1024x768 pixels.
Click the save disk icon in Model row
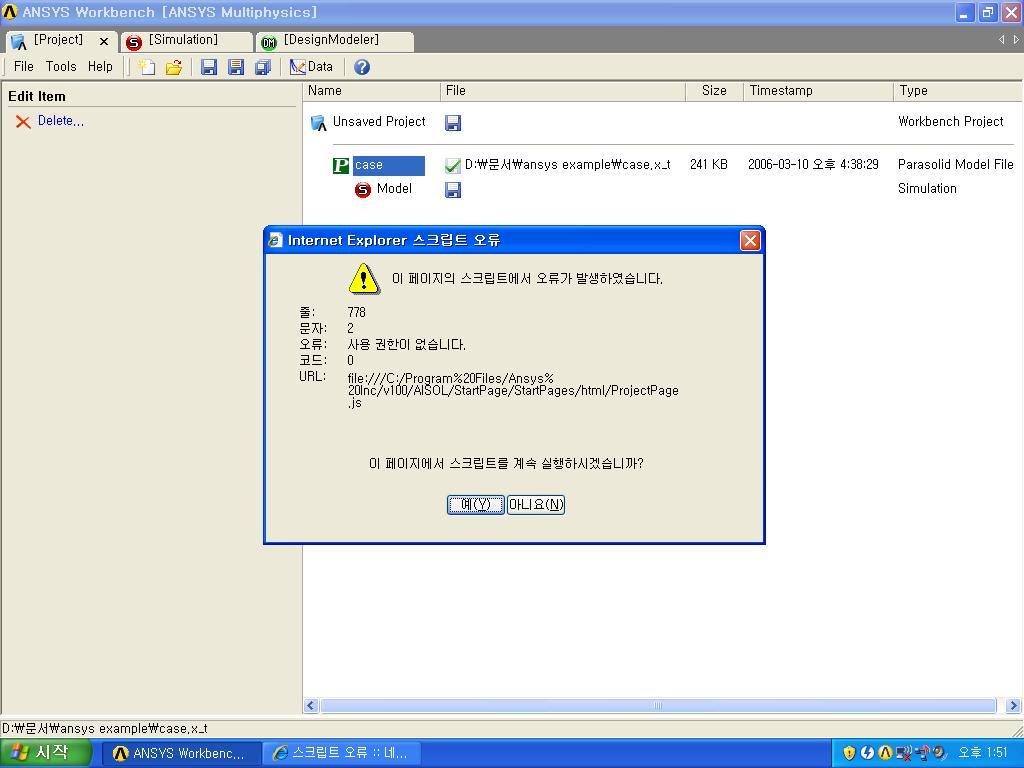(x=453, y=189)
